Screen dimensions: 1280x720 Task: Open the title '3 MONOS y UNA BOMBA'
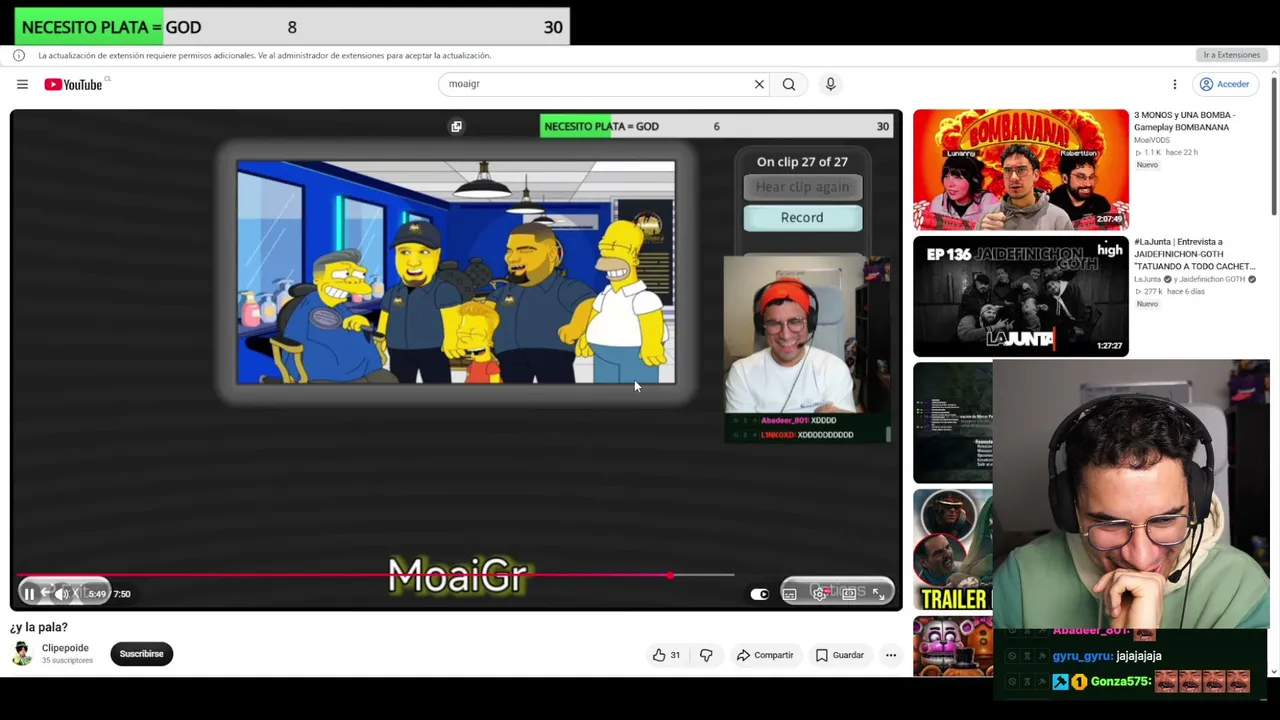pos(1184,121)
